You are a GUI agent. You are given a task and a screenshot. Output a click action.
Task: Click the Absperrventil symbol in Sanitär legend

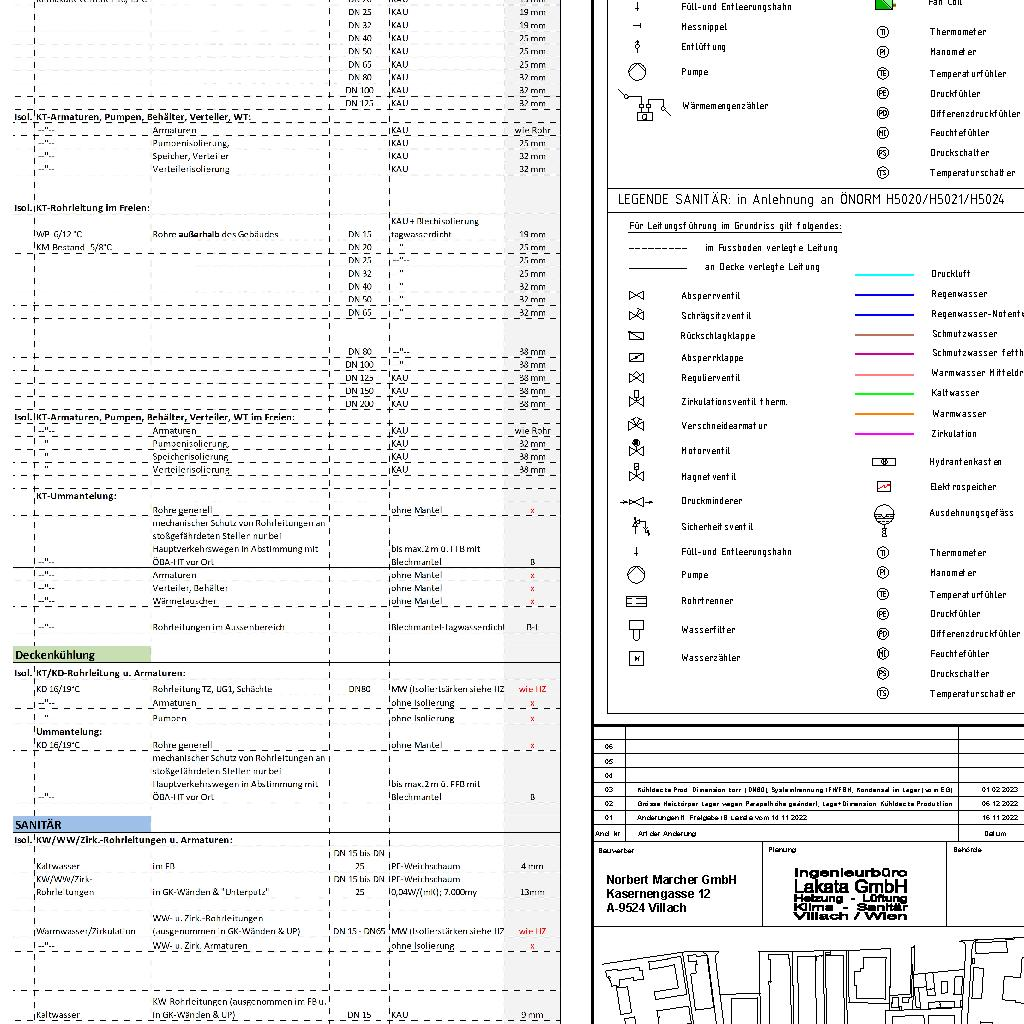click(636, 296)
